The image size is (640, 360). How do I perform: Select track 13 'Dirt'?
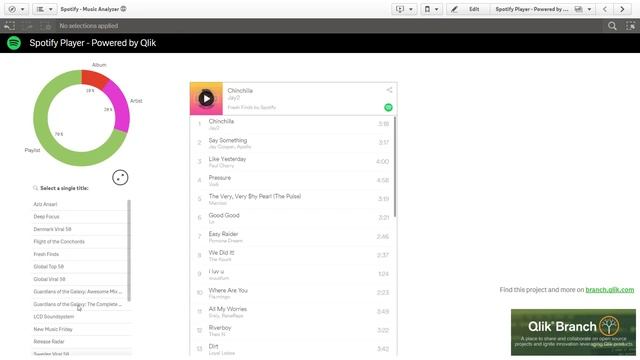pos(292,349)
